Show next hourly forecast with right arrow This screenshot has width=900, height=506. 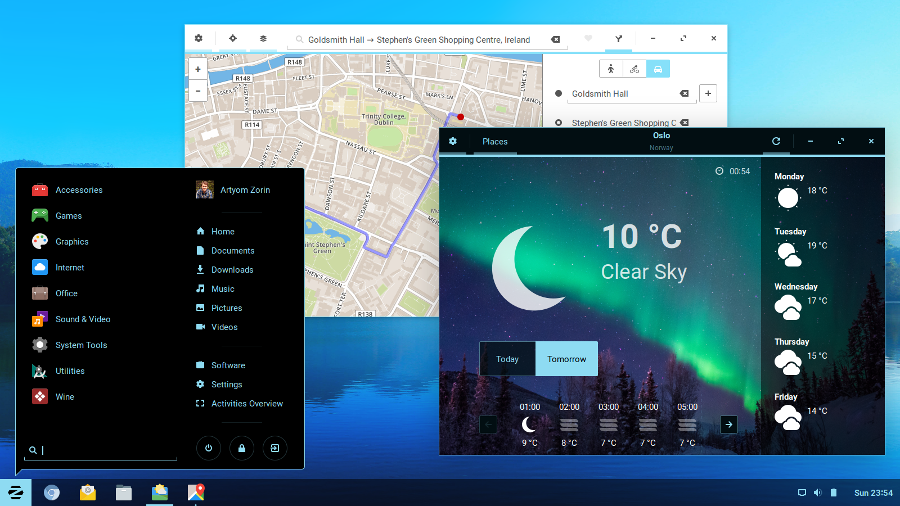pos(729,424)
